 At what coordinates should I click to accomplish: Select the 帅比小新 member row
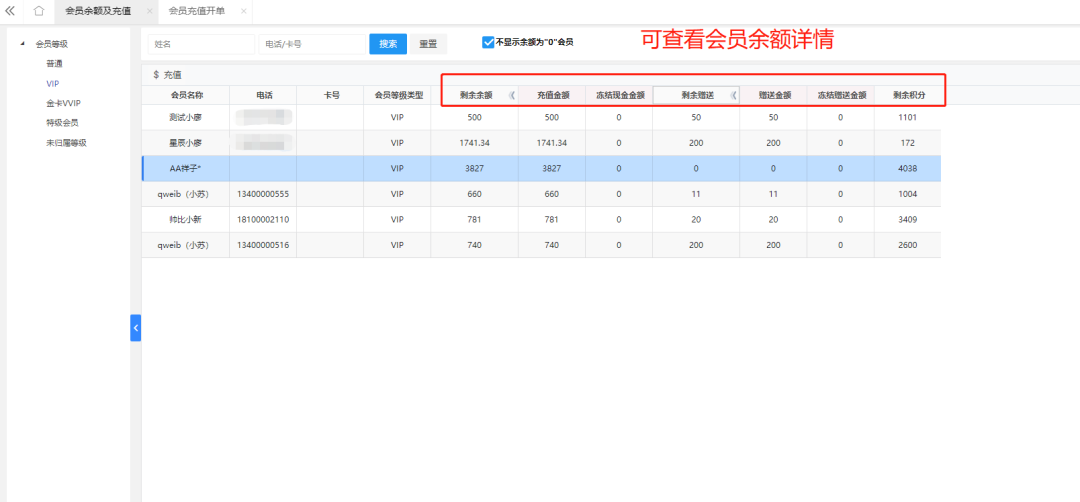pyautogui.click(x=186, y=219)
